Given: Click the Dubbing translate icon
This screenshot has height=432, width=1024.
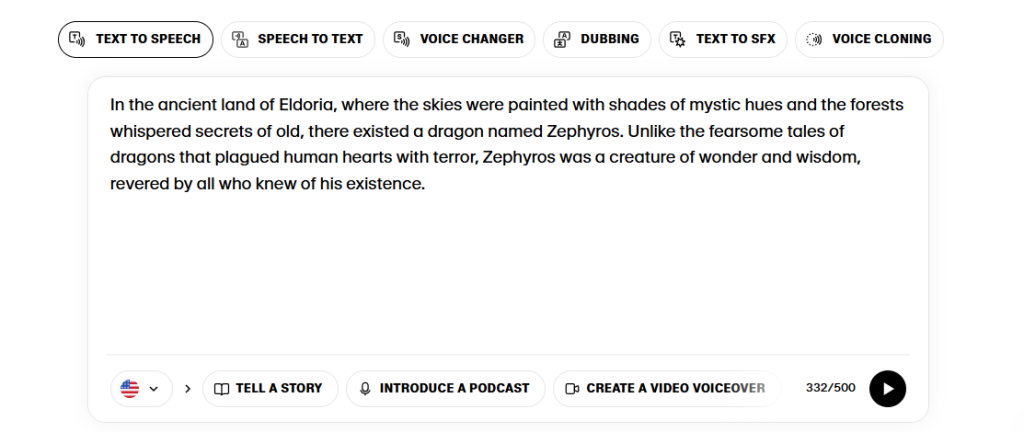Looking at the screenshot, I should (562, 39).
